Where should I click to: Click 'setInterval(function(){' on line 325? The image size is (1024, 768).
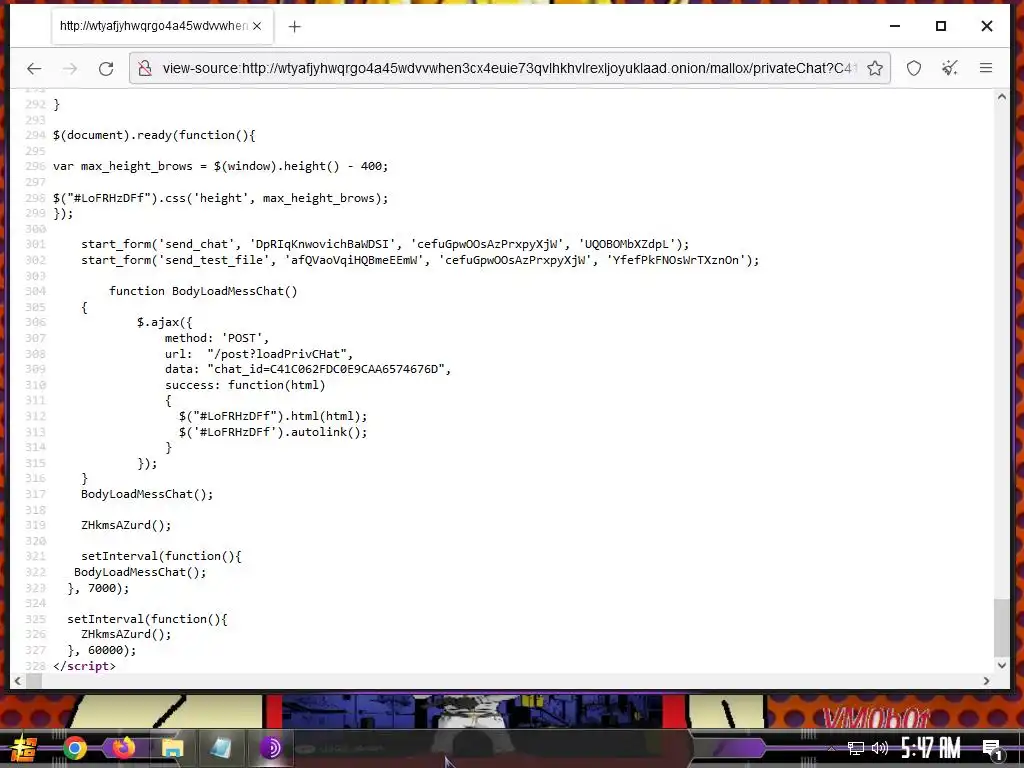(x=147, y=619)
